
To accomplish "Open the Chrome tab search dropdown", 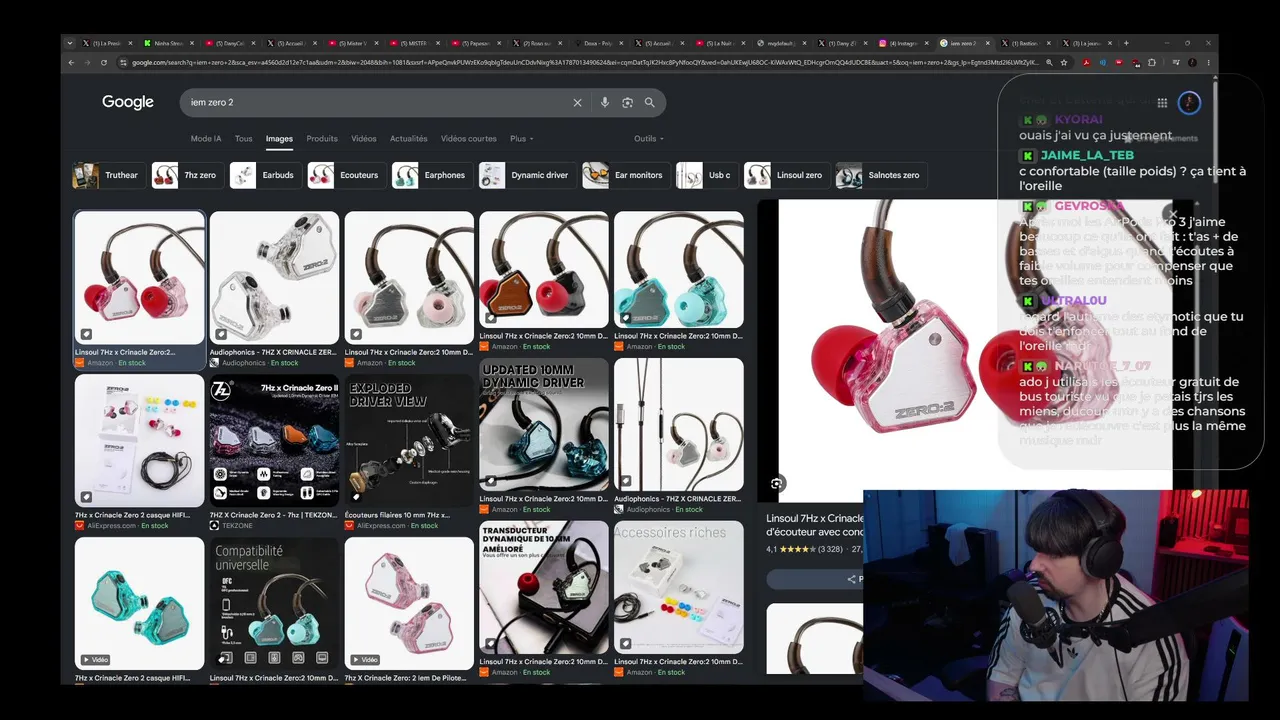I will (x=69, y=43).
